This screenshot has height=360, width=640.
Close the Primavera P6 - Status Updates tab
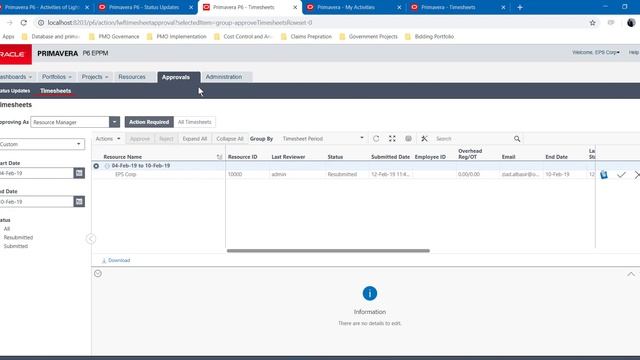pyautogui.click(x=191, y=7)
